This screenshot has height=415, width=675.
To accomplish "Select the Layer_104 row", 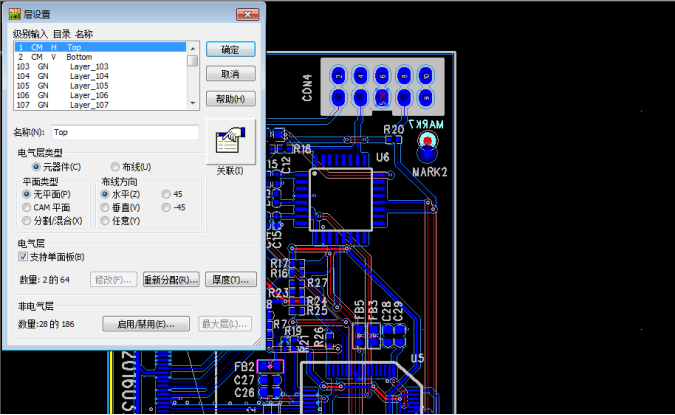I will pos(101,76).
